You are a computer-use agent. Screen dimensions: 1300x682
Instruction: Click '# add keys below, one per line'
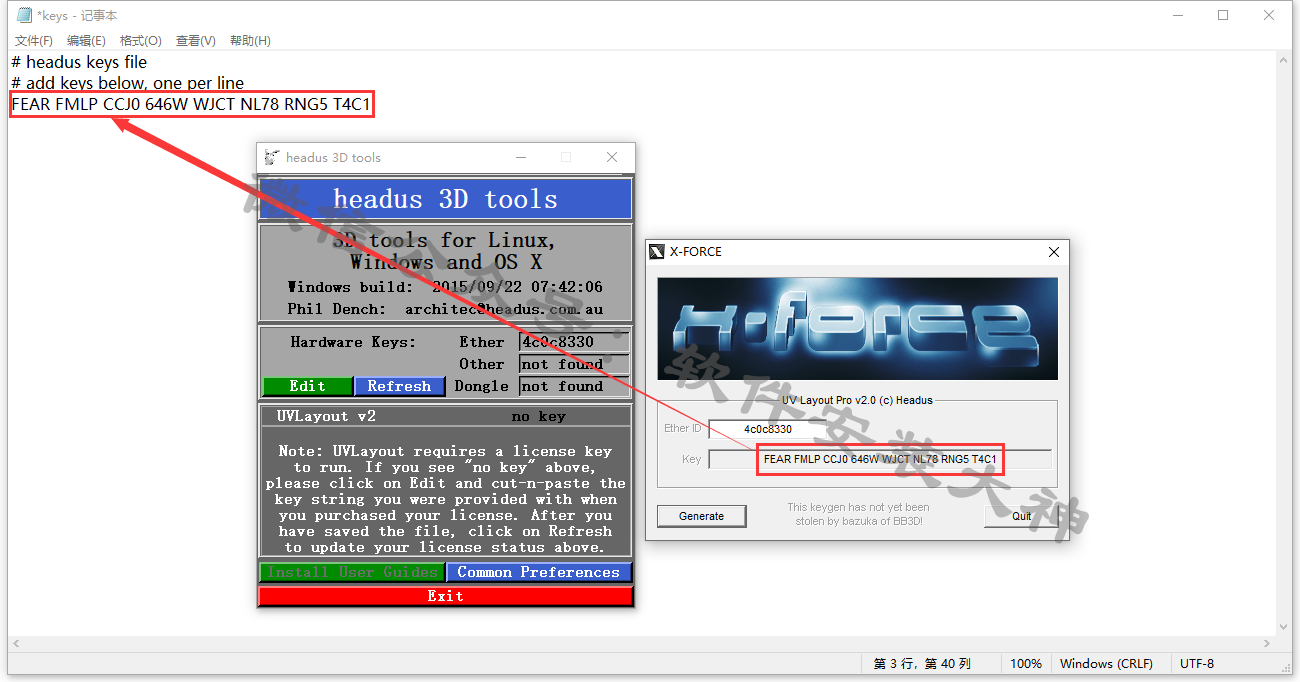128,83
